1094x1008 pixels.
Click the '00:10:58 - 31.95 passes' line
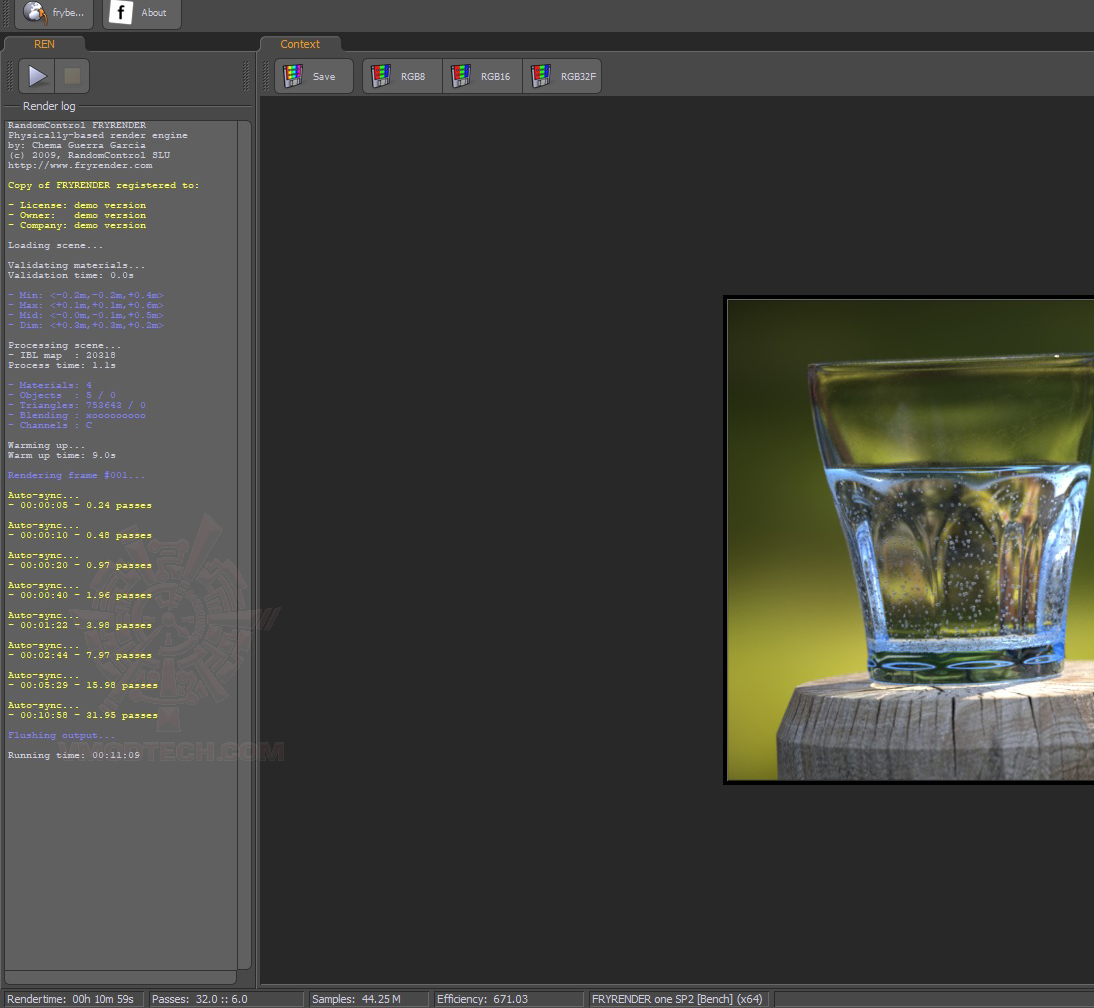[x=83, y=716]
